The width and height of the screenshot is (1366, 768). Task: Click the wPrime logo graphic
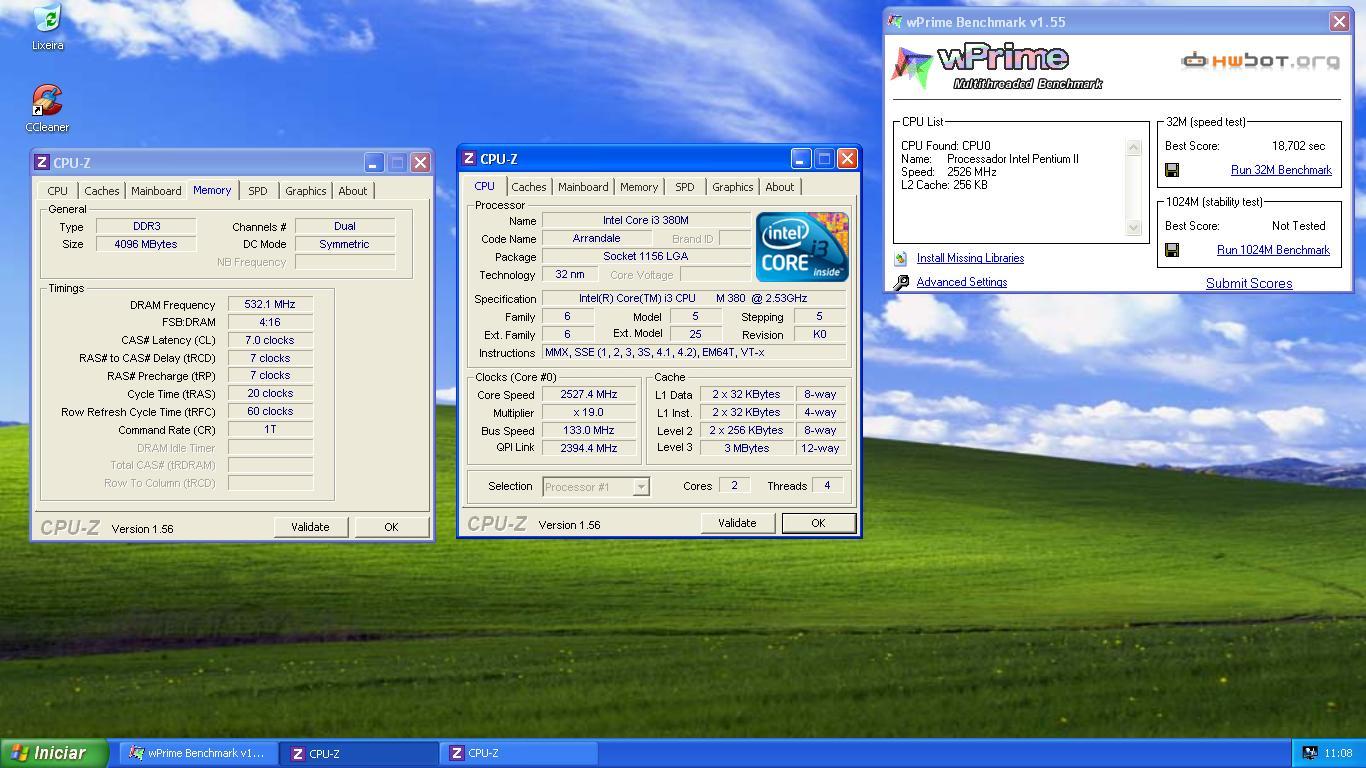996,66
